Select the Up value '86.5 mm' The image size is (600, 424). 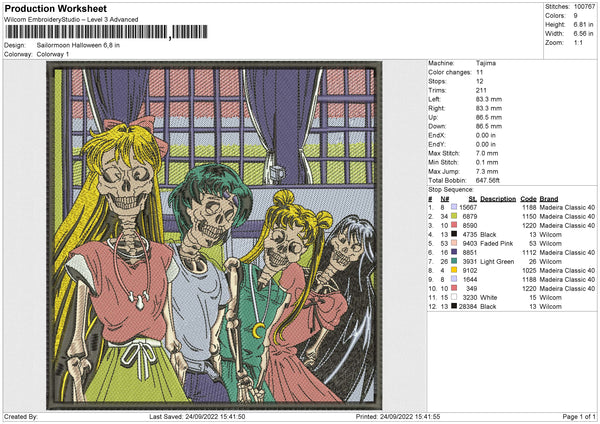[x=489, y=117]
